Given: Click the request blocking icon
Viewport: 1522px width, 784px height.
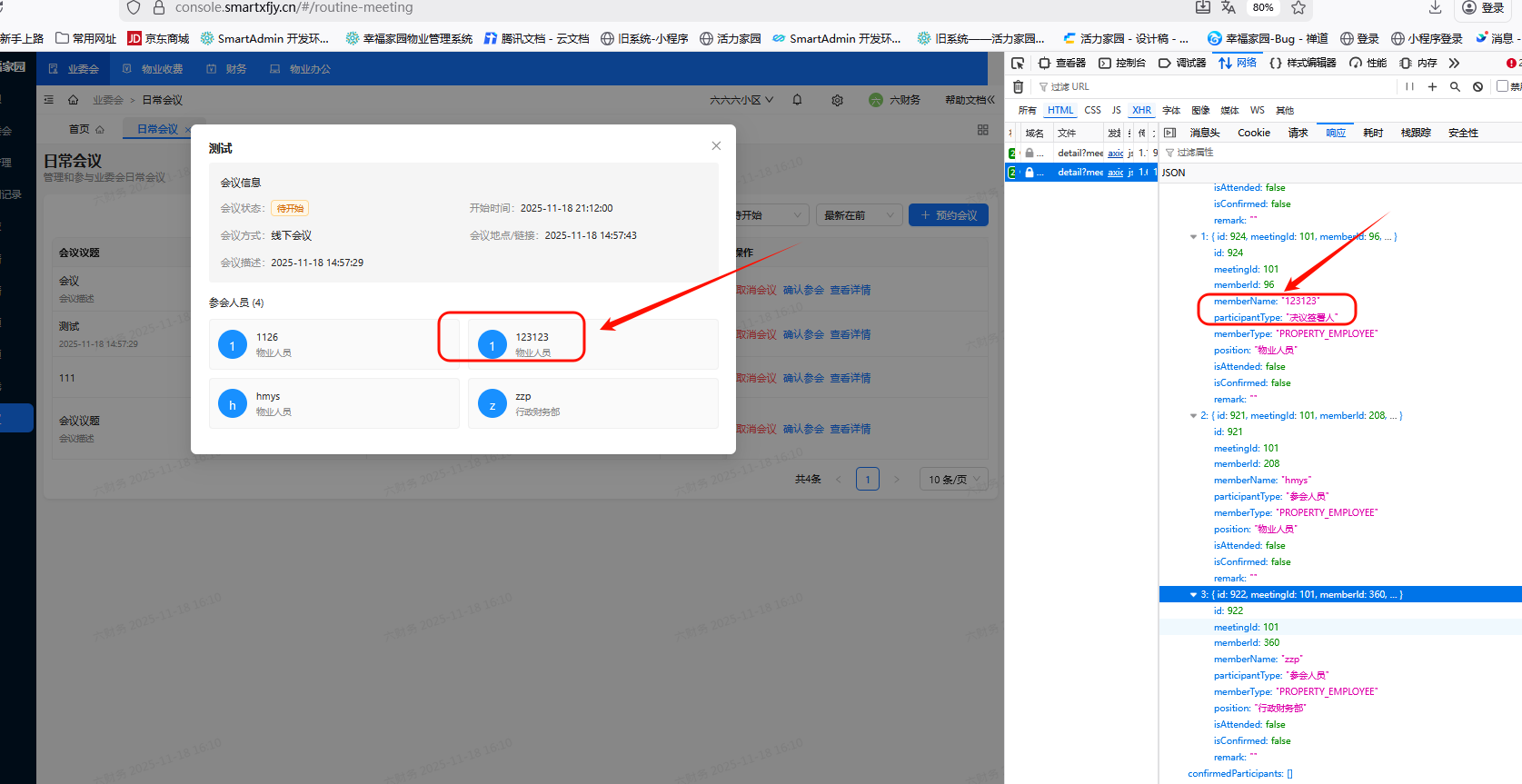Looking at the screenshot, I should [1478, 87].
